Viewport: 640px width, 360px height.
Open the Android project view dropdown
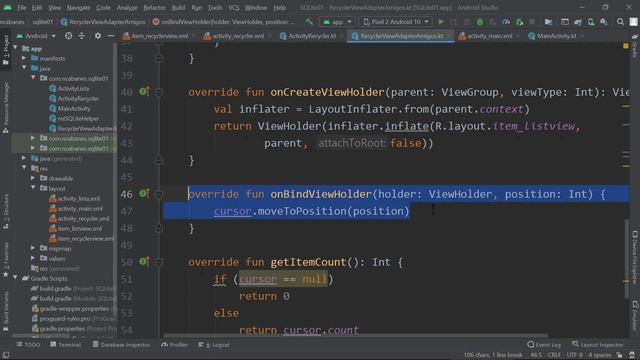click(x=37, y=36)
